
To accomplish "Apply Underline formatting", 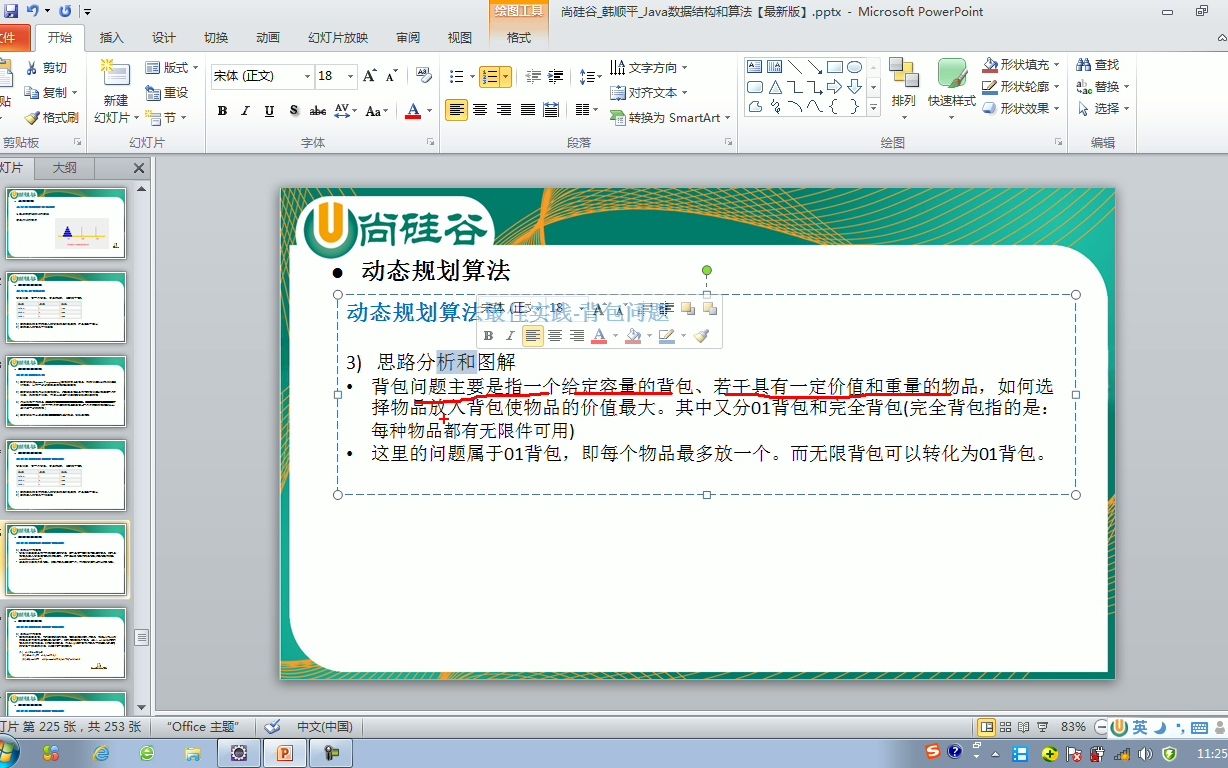I will coord(268,111).
